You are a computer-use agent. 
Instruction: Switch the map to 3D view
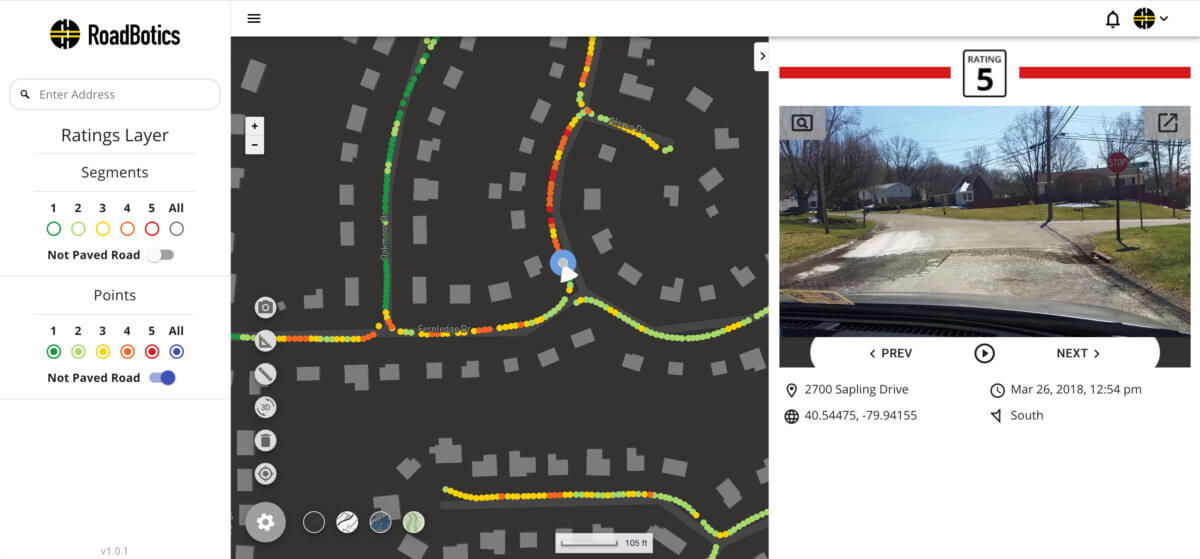coord(265,407)
